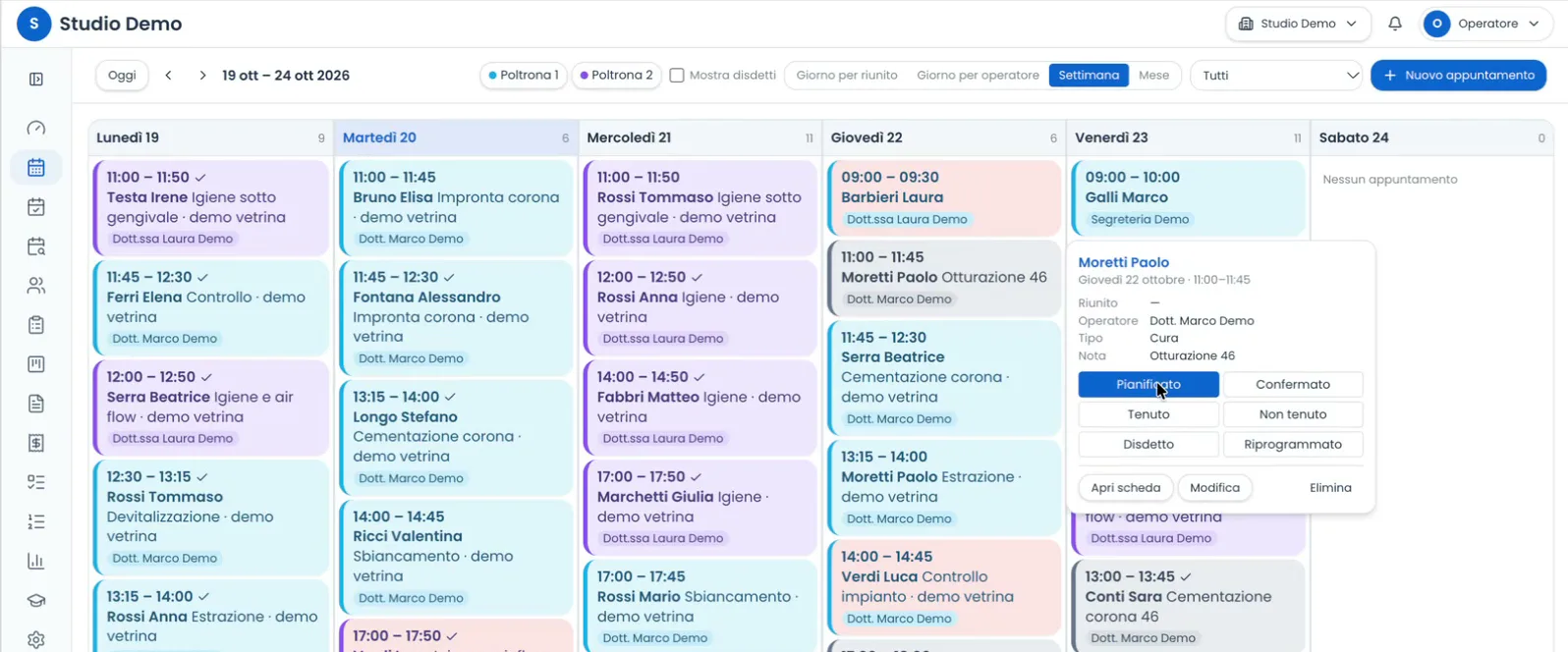
Task: Click Modifica in appointment popup
Action: click(1214, 488)
